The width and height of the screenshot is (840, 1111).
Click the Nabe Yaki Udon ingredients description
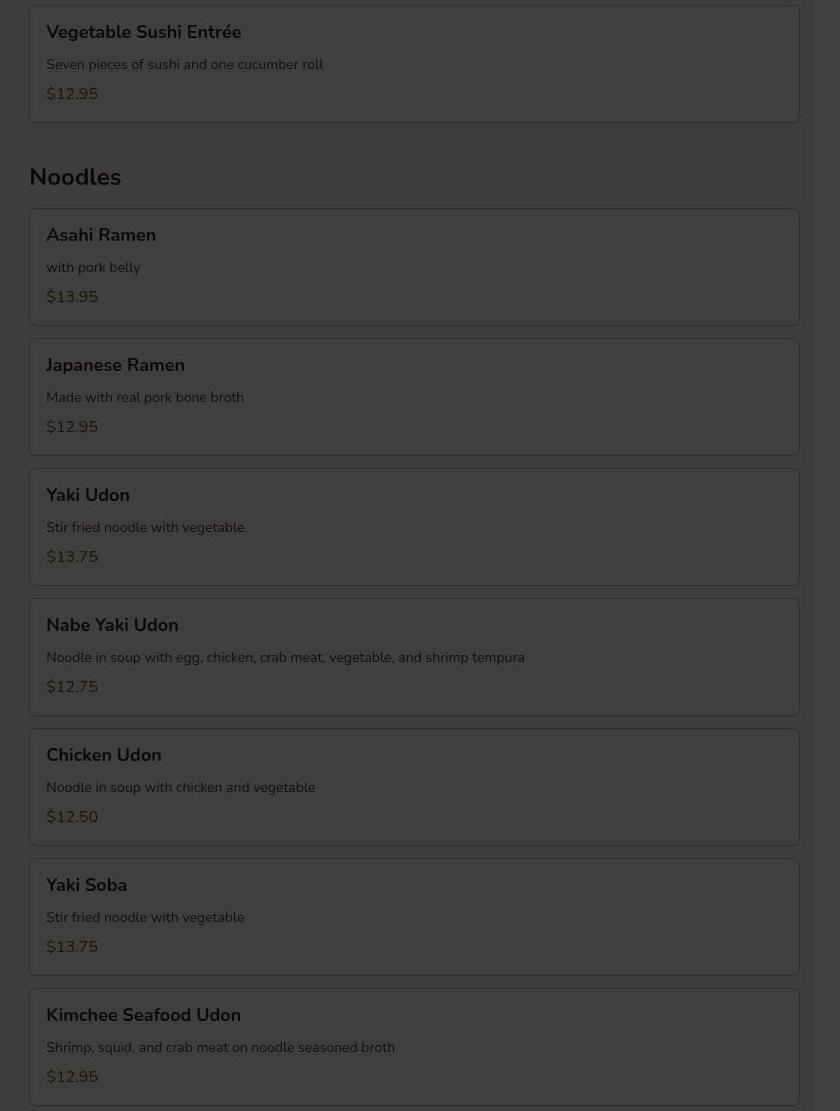[285, 657]
